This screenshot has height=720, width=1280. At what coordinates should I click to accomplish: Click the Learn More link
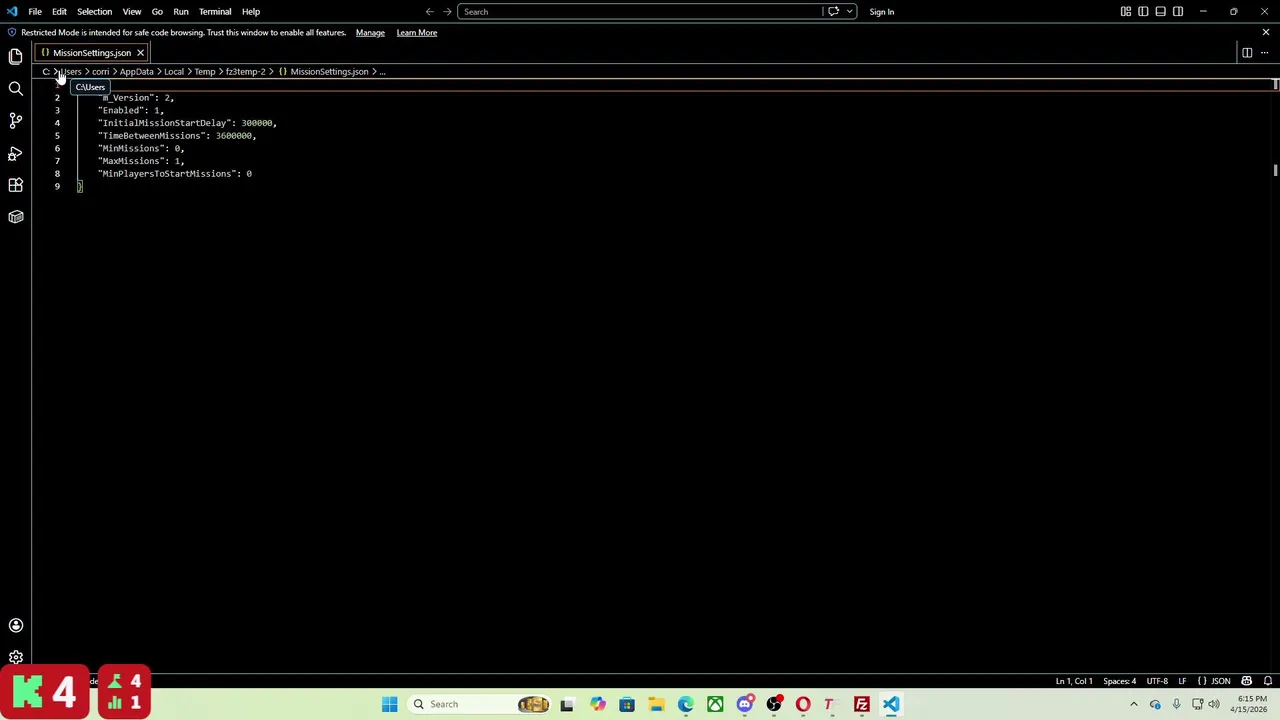tap(416, 32)
